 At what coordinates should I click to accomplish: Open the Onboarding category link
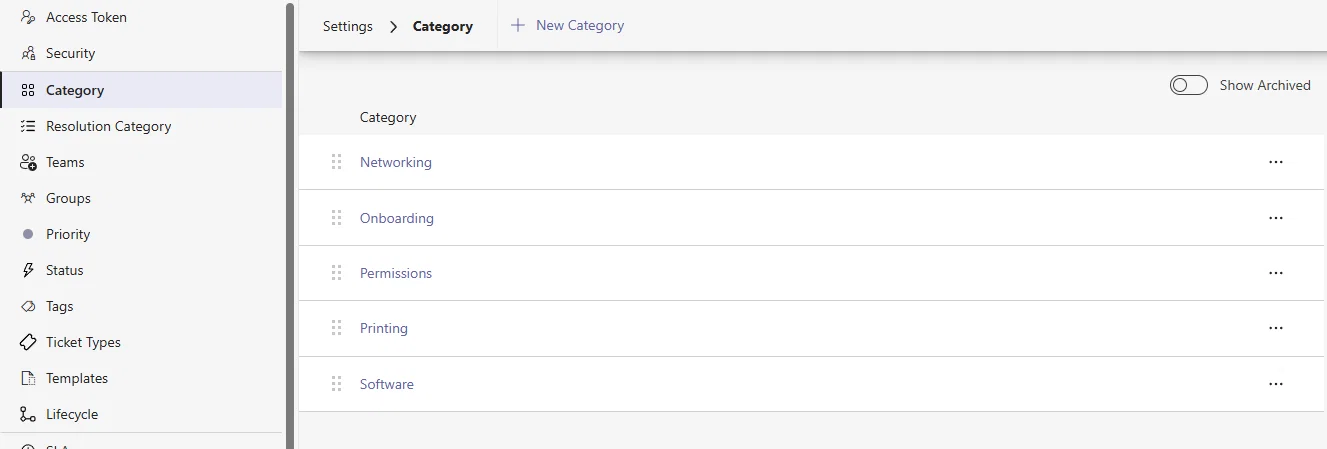(397, 218)
